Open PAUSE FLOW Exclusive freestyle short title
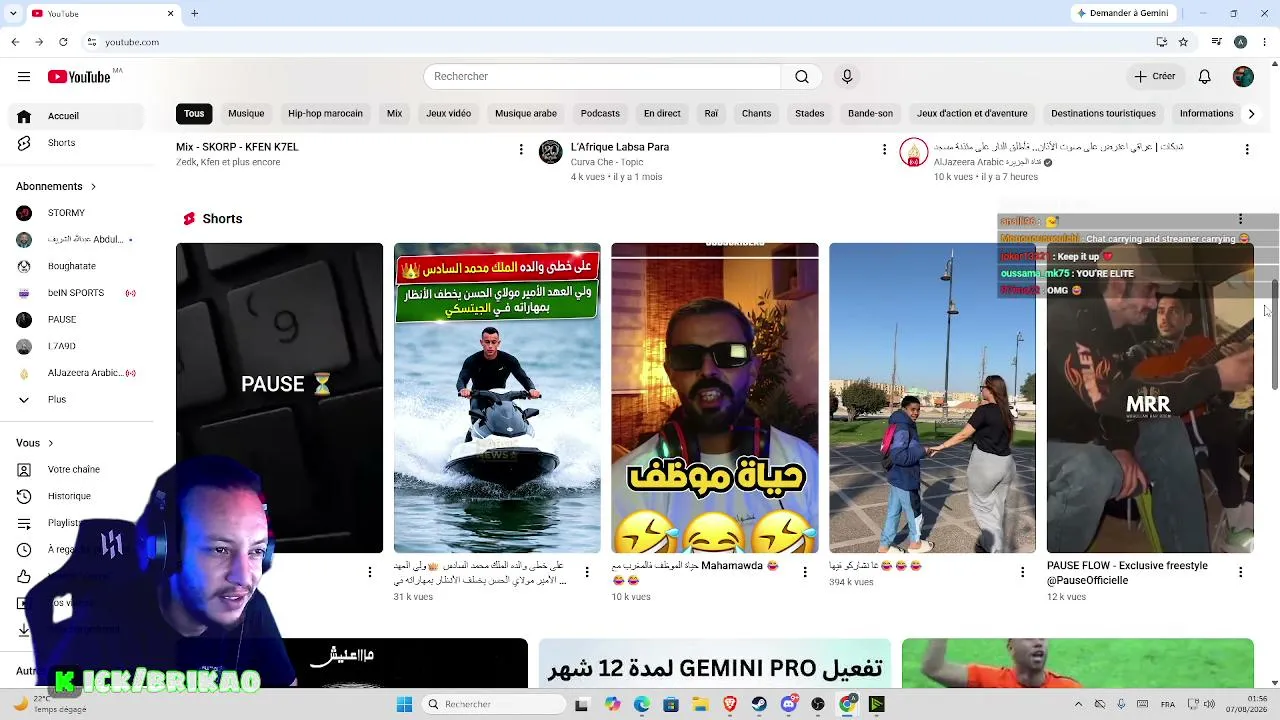This screenshot has height=720, width=1280. pyautogui.click(x=1127, y=573)
